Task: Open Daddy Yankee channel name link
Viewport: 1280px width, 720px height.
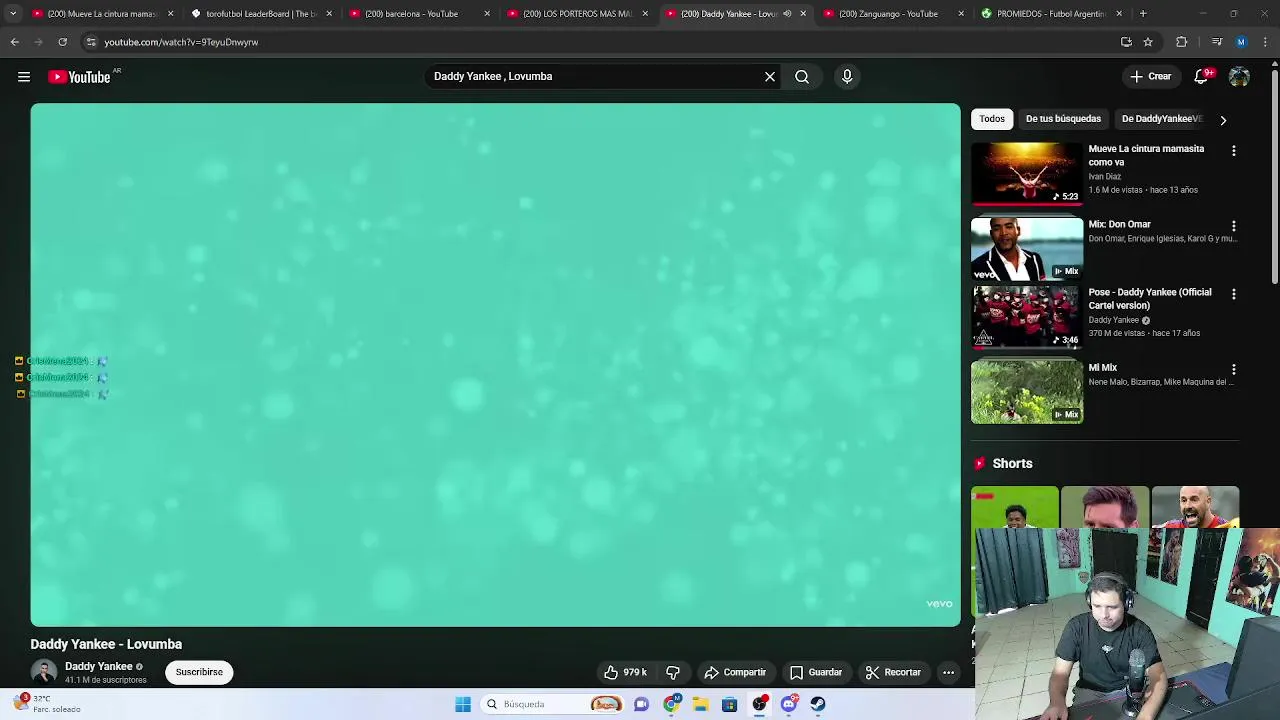Action: [x=99, y=666]
